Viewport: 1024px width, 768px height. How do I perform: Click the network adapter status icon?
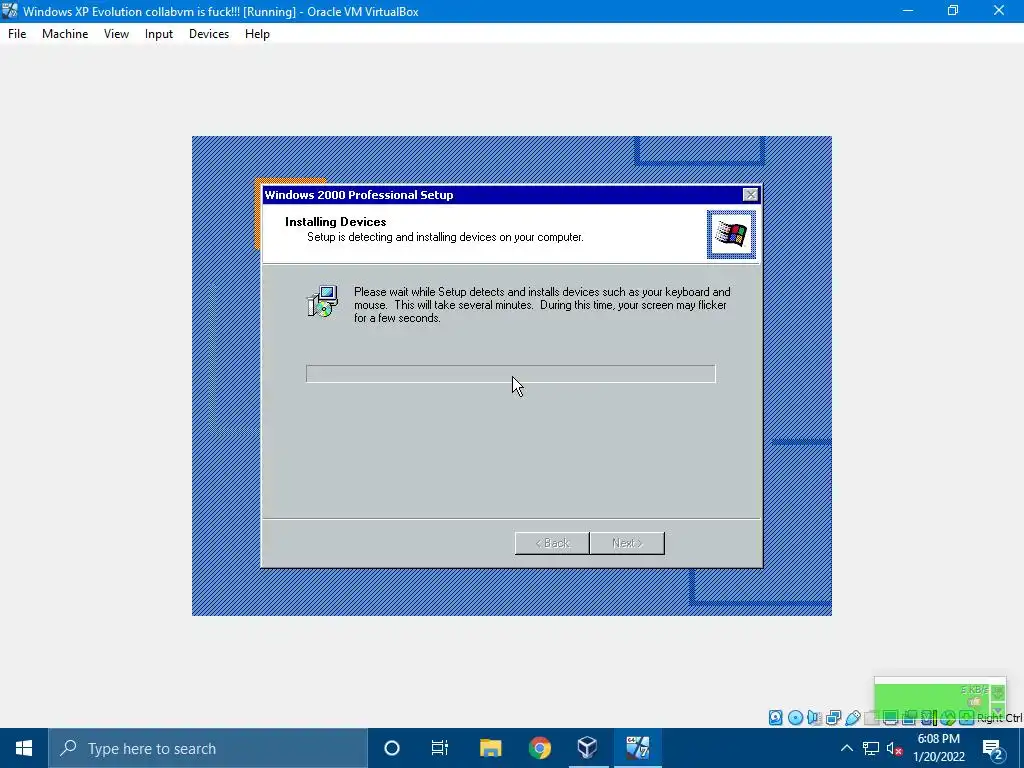833,718
